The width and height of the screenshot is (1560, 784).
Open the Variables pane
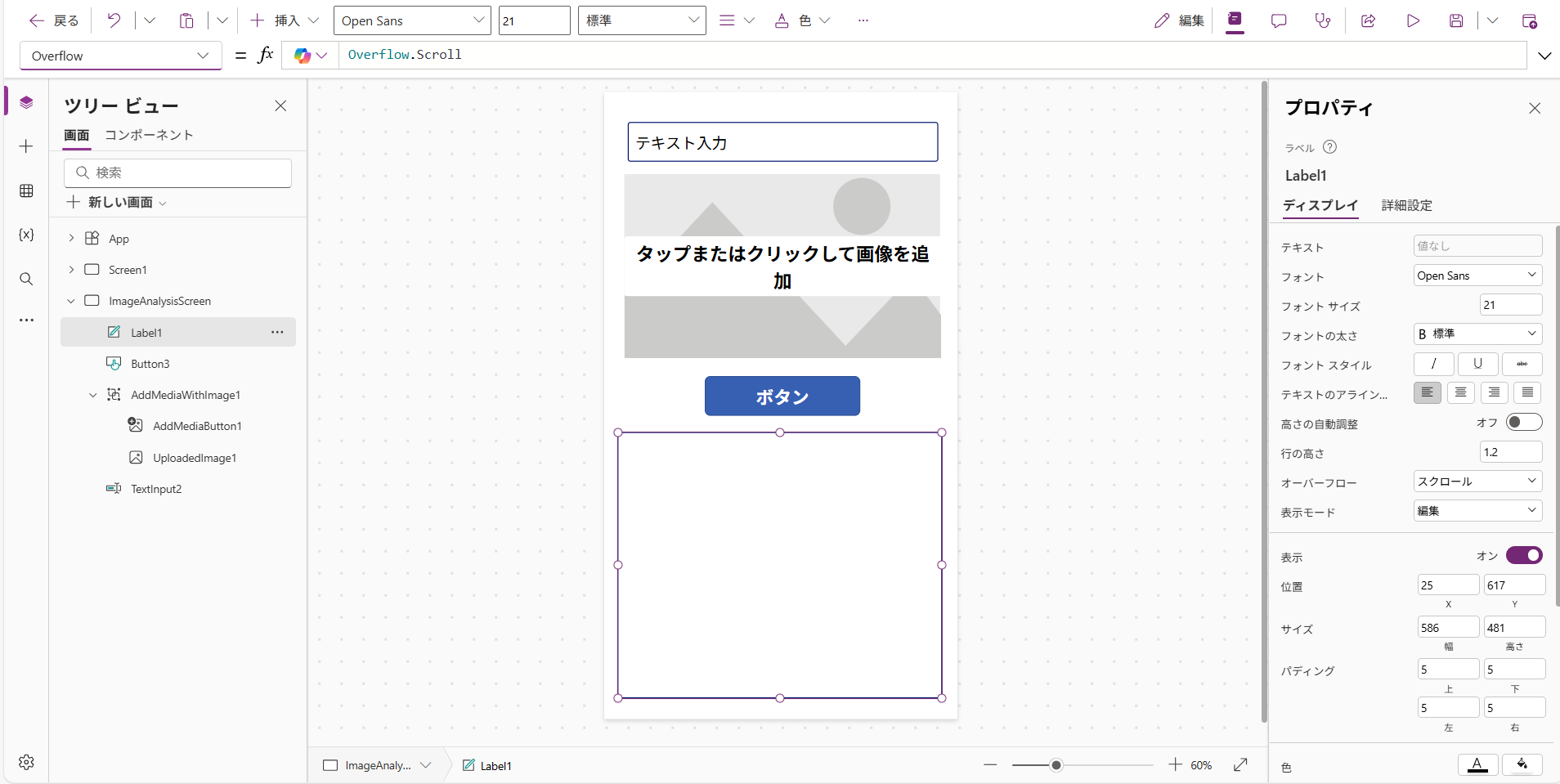[25, 235]
